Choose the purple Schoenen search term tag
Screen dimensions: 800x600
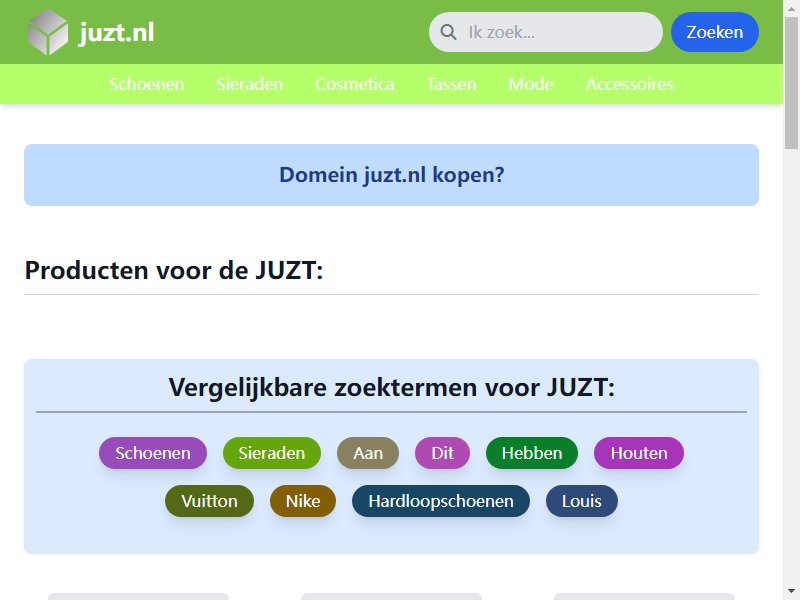point(153,453)
